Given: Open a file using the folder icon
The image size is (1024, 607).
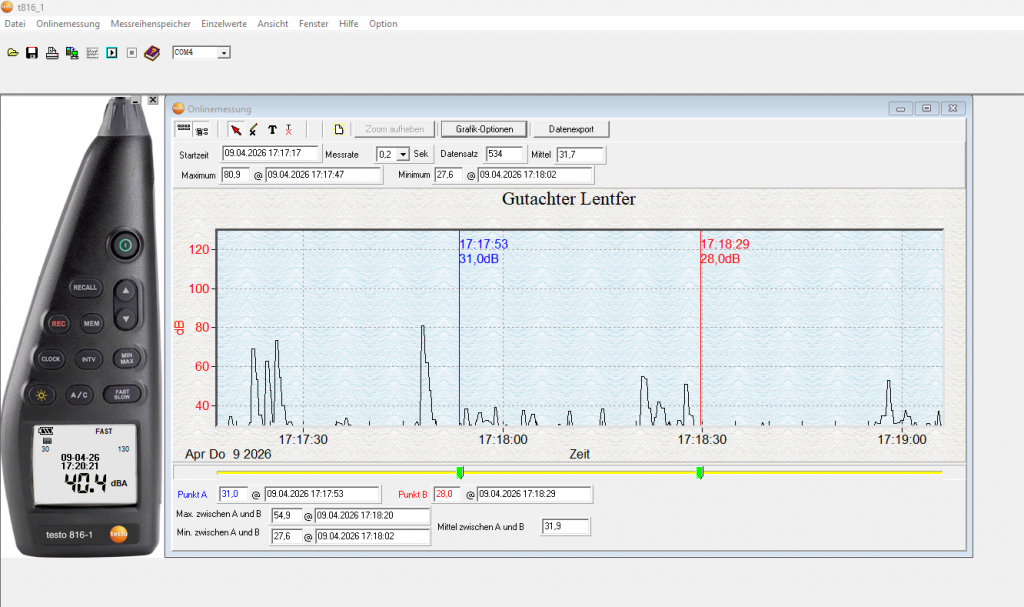Looking at the screenshot, I should 13,53.
